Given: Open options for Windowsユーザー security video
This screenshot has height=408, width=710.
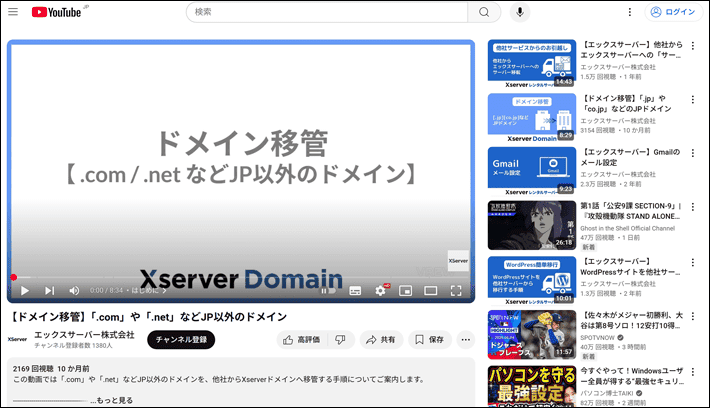Looking at the screenshot, I should point(693,372).
